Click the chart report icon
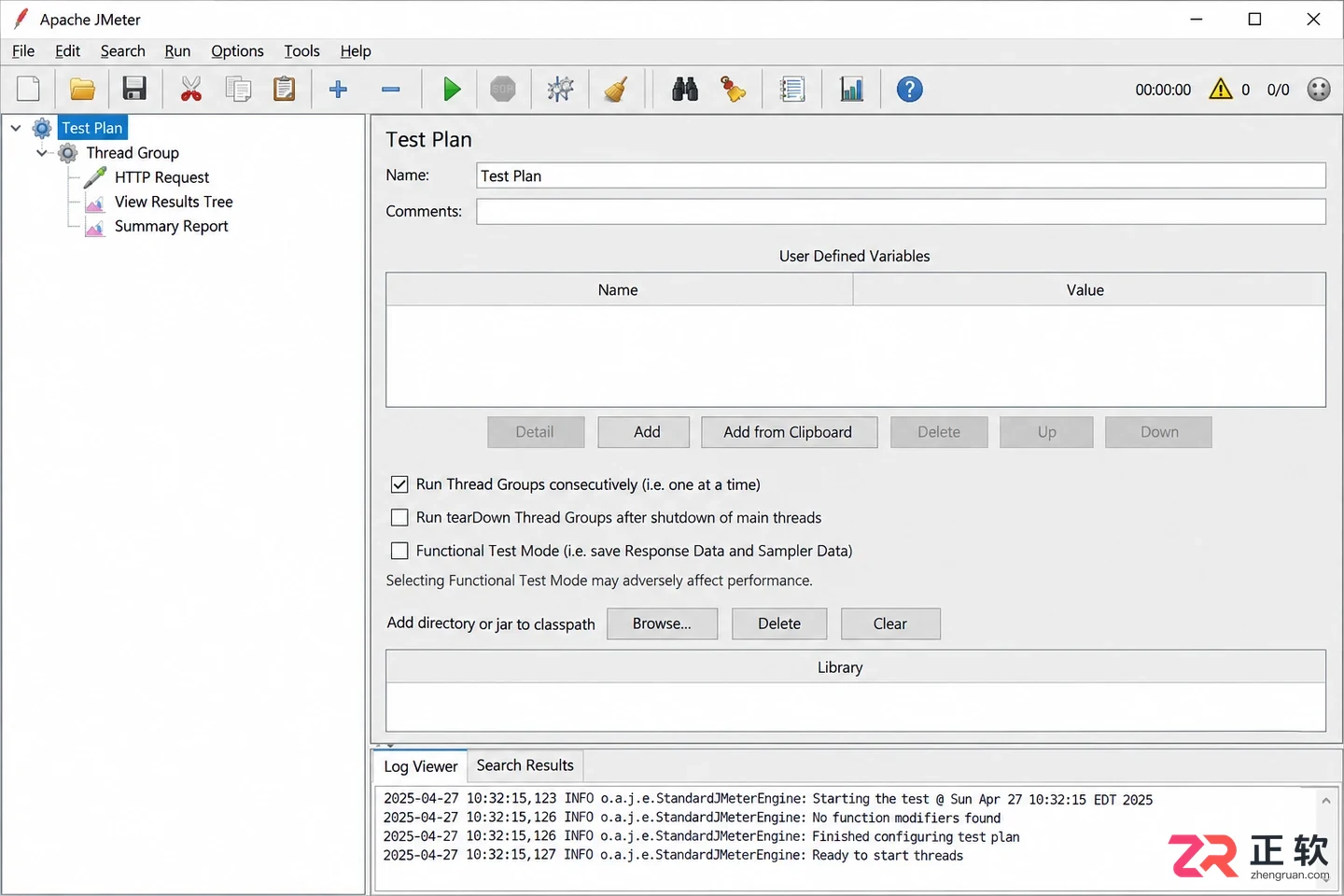 tap(851, 90)
